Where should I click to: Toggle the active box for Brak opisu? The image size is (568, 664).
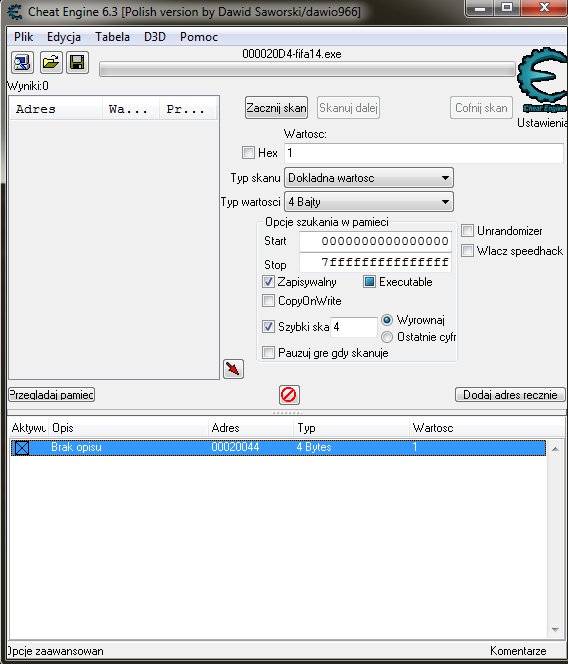(x=22, y=448)
